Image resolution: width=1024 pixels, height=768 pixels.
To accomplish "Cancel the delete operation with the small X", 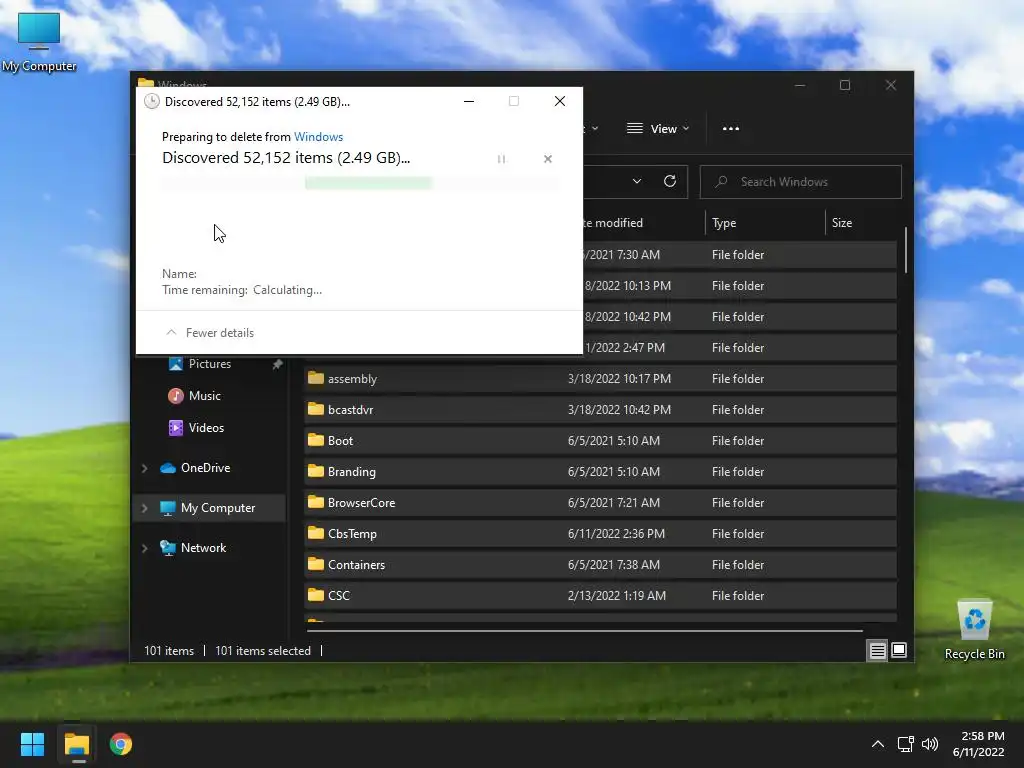I will (548, 159).
